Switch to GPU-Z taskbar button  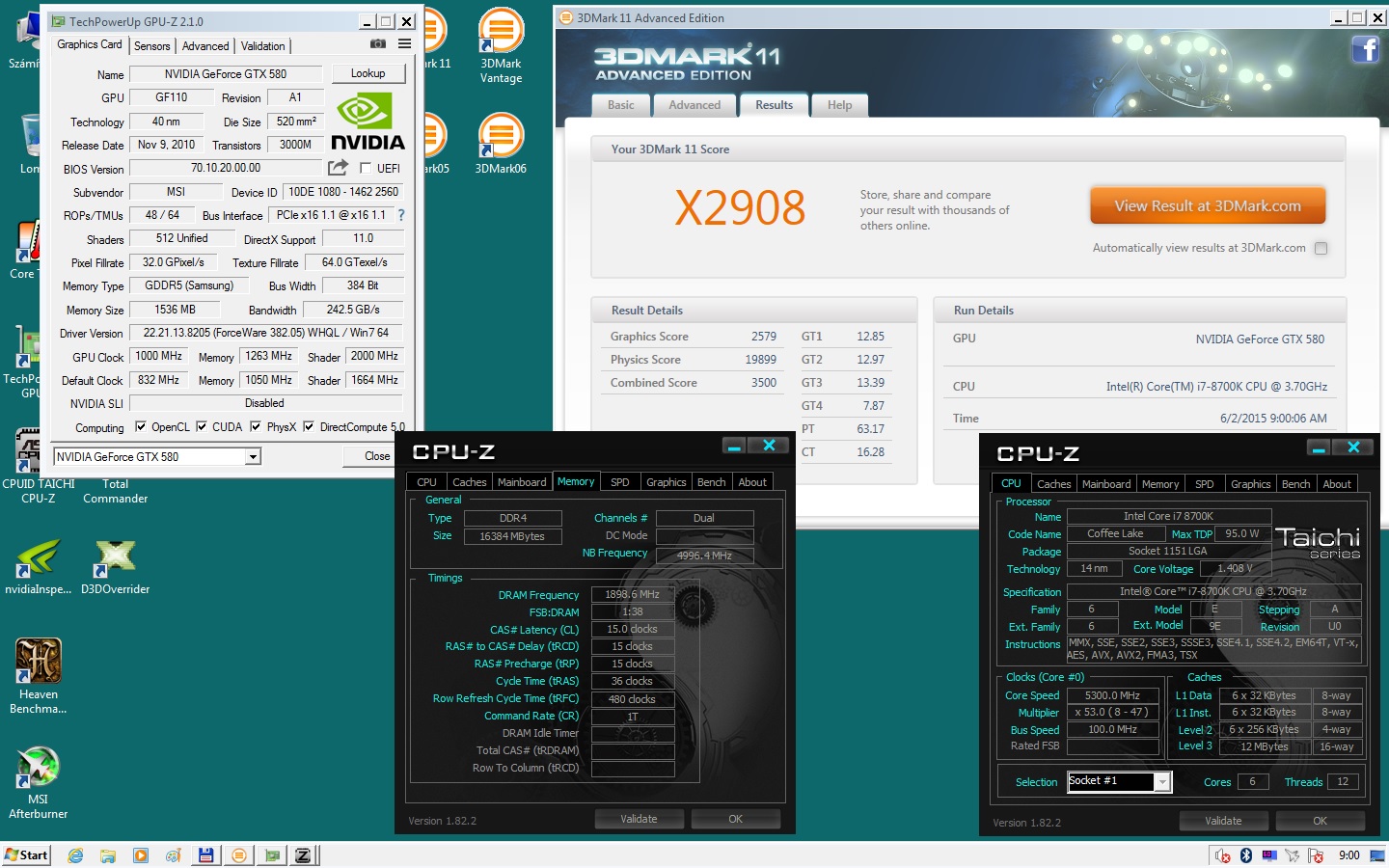click(272, 855)
